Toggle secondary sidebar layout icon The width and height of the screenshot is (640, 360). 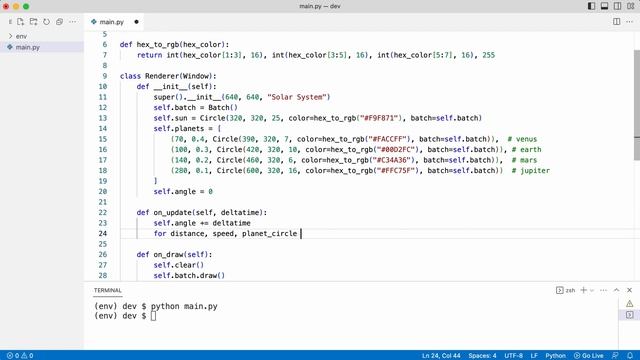click(618, 6)
